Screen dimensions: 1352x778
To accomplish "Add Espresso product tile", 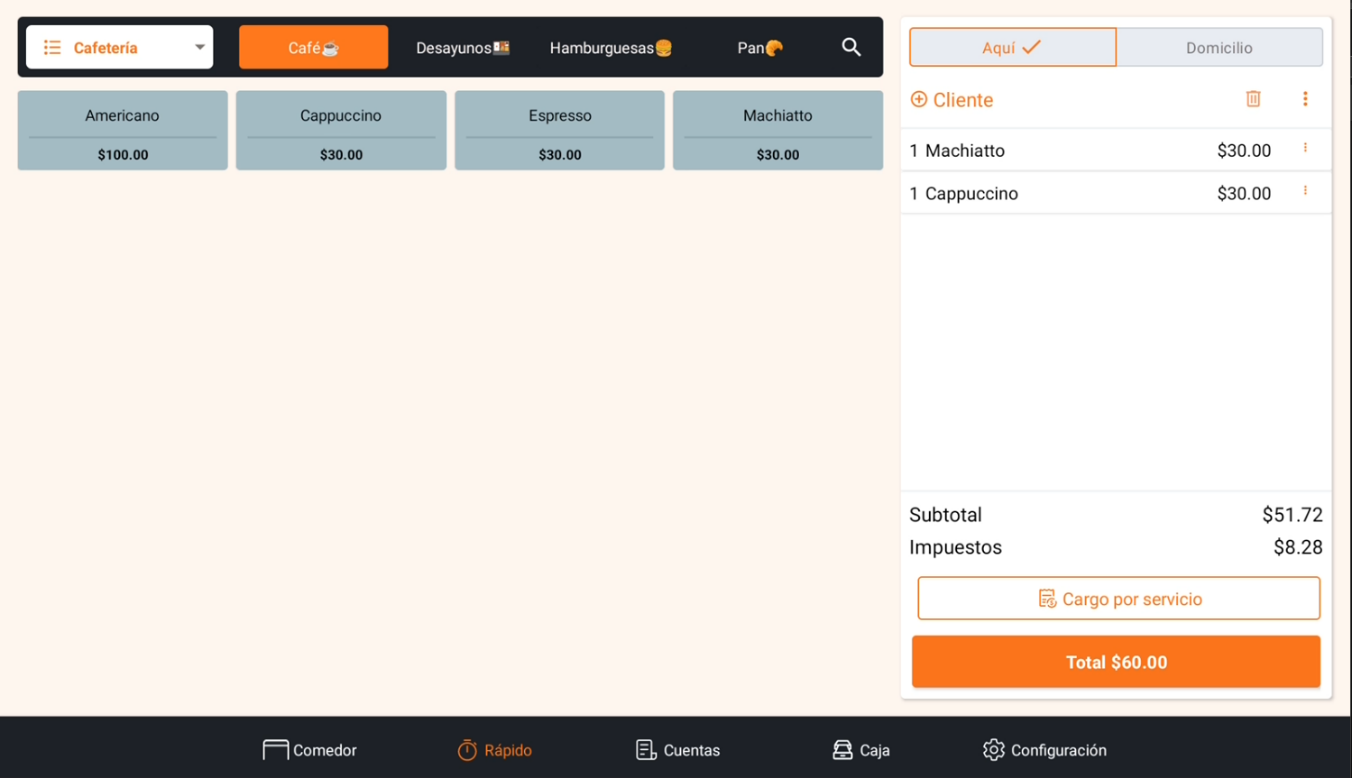I will 560,131.
